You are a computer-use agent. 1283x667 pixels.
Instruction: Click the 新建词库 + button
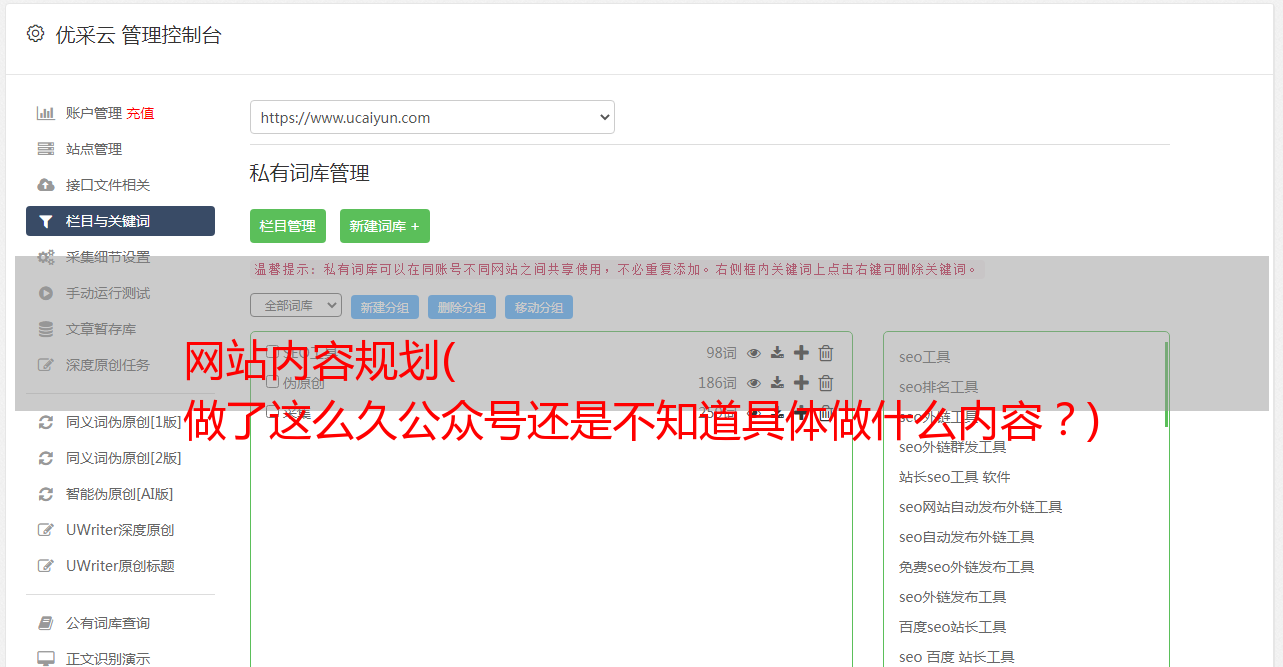pyautogui.click(x=385, y=226)
